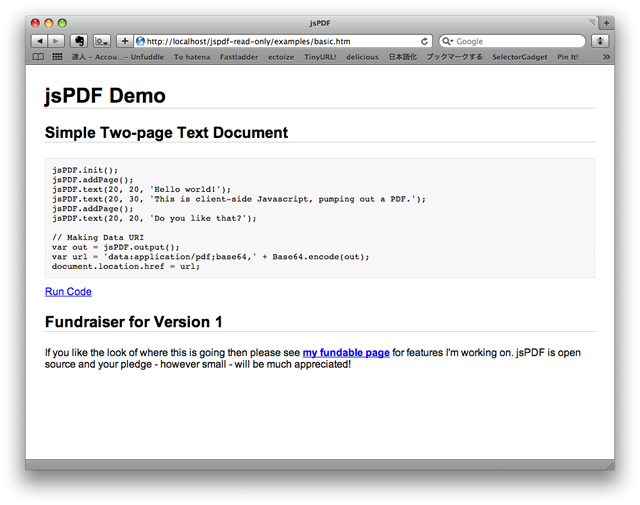Click the client-side Javascript code line
This screenshot has width=640, height=505.
coord(238,199)
